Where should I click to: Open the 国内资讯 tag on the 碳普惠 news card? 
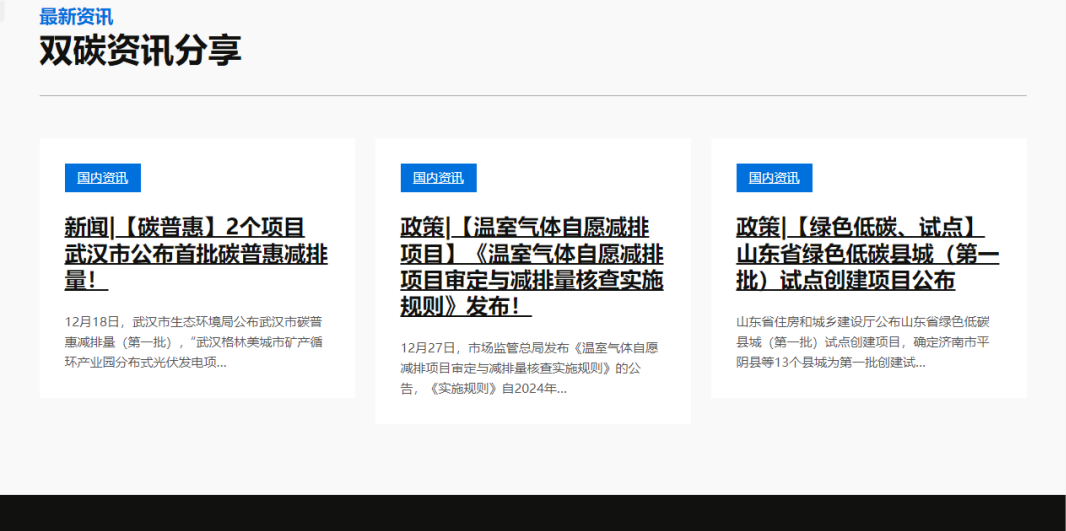102,178
